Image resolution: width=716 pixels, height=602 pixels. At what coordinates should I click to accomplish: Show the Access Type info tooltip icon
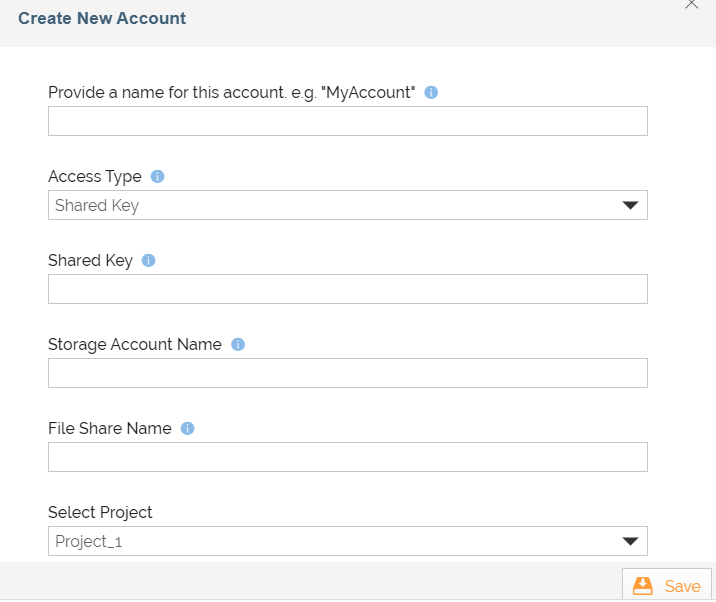click(157, 176)
